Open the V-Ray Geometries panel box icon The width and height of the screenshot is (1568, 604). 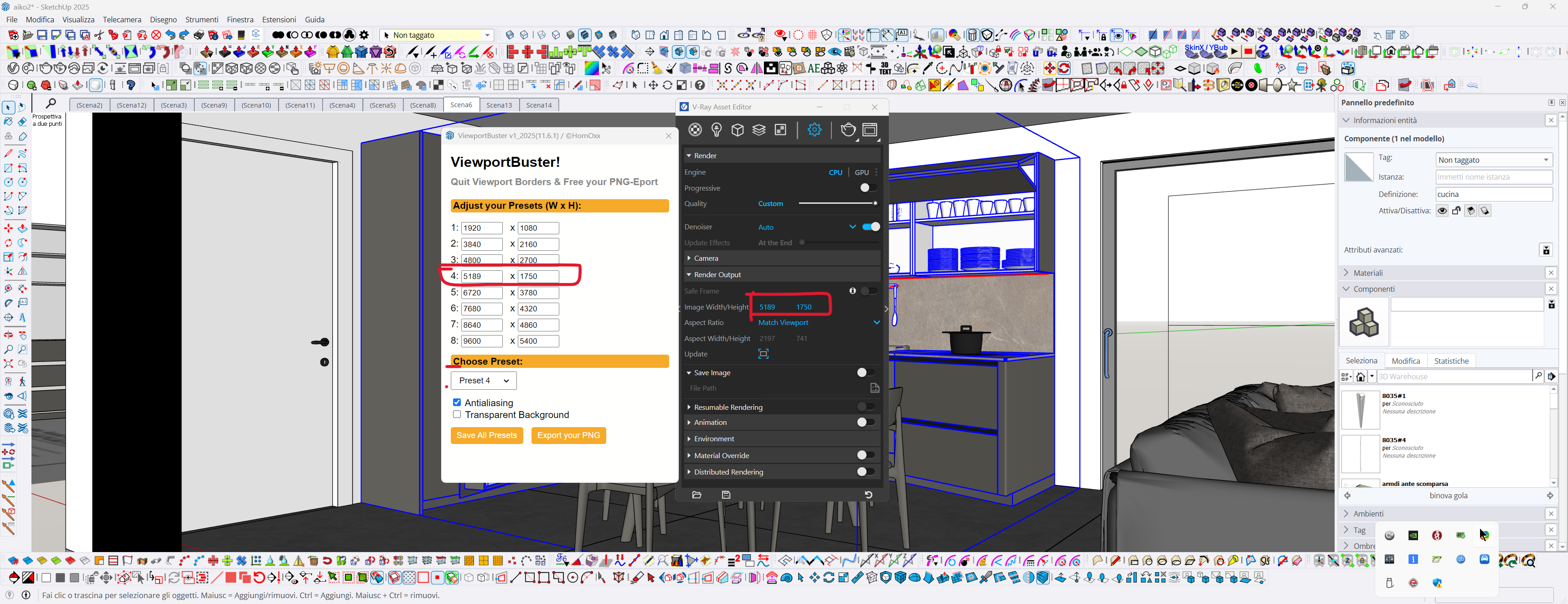tap(737, 130)
